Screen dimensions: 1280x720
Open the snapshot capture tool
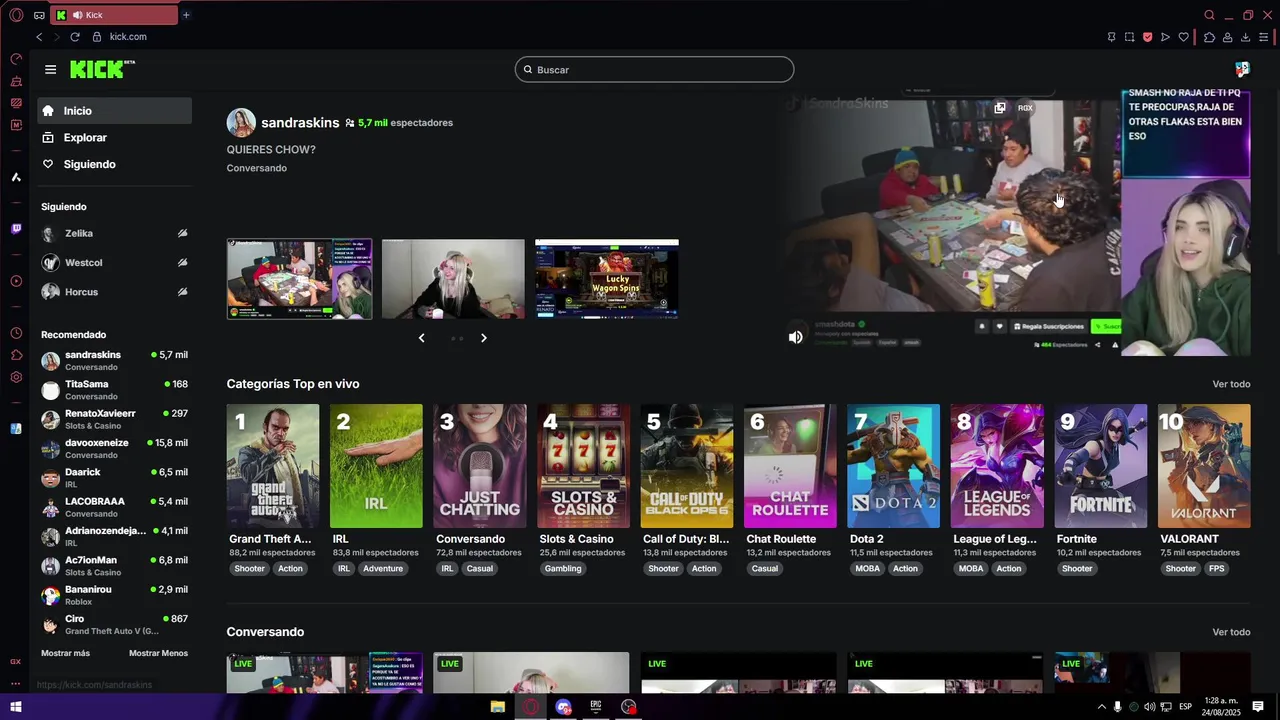tap(1129, 37)
